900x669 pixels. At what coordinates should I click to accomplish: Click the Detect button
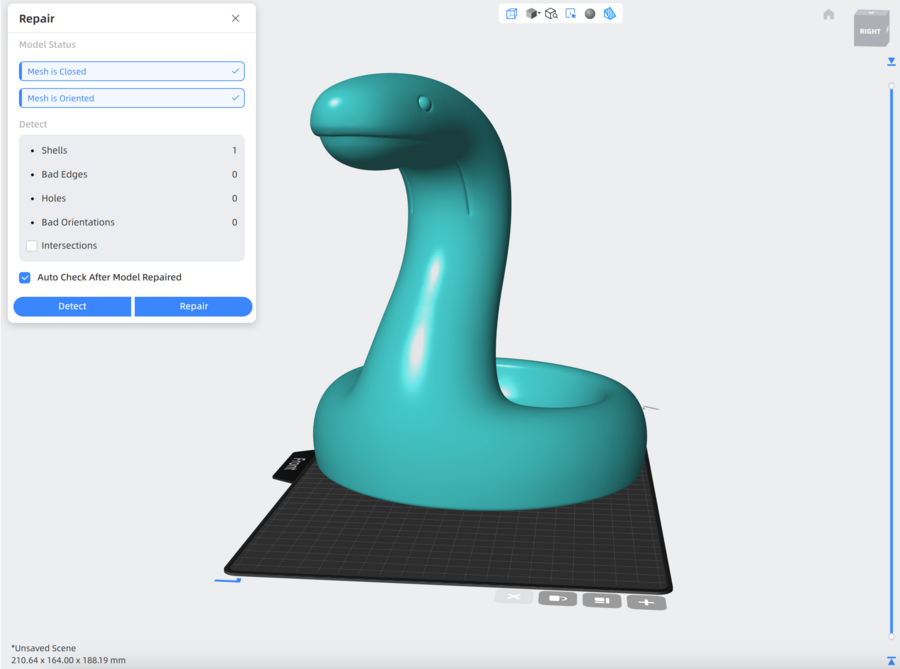point(72,306)
